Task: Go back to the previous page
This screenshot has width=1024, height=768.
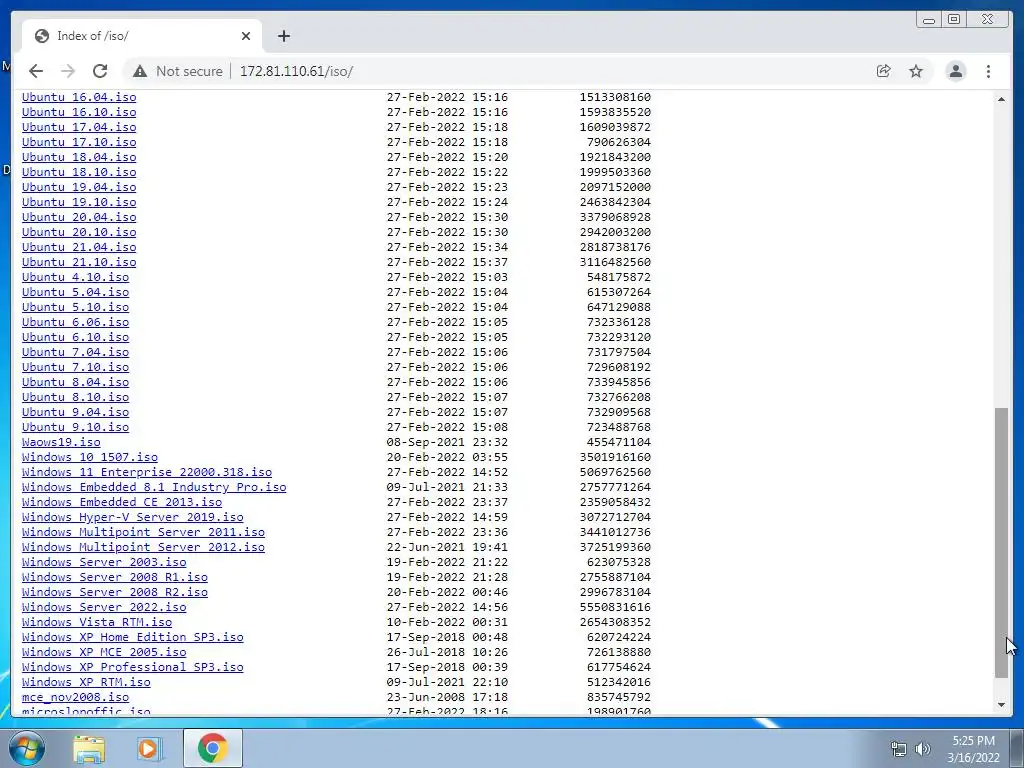Action: tap(36, 71)
